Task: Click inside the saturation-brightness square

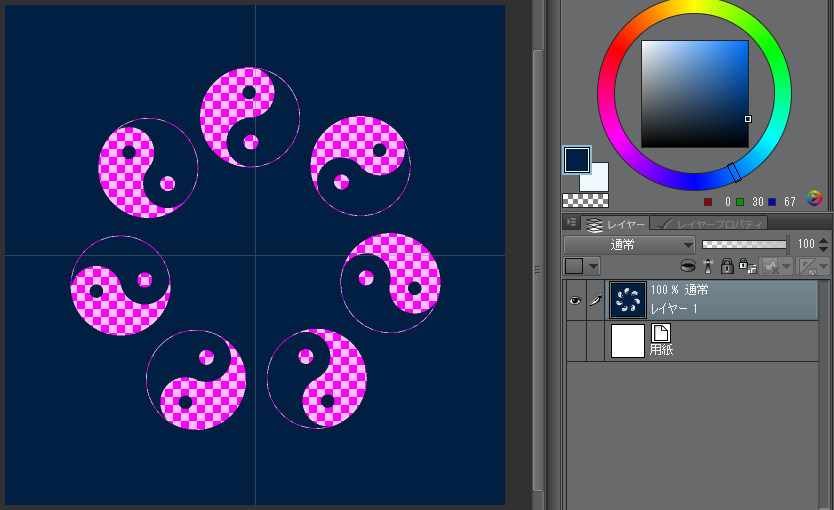Action: point(695,94)
